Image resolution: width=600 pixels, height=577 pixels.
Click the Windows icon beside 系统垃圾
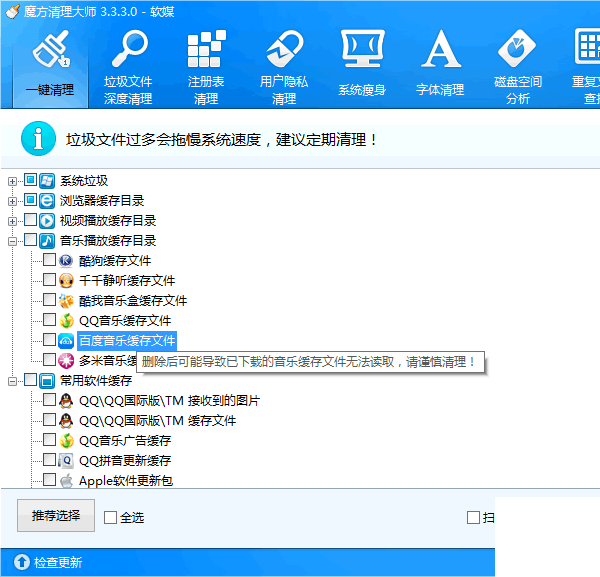47,181
